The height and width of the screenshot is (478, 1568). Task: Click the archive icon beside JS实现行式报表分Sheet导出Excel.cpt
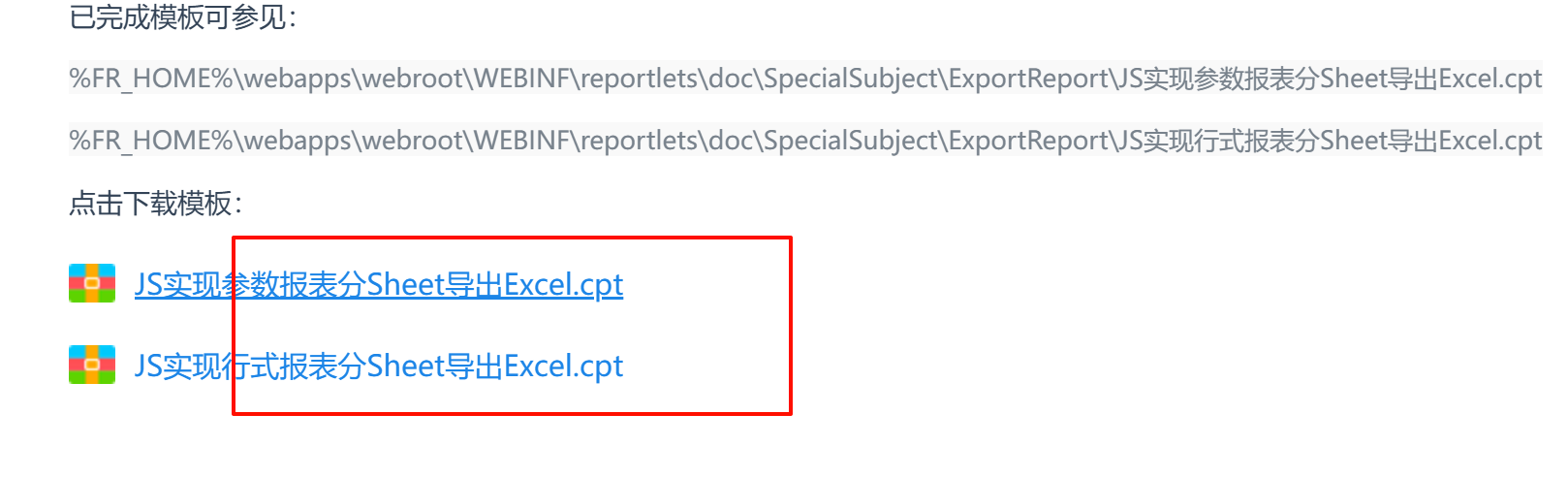[x=92, y=365]
